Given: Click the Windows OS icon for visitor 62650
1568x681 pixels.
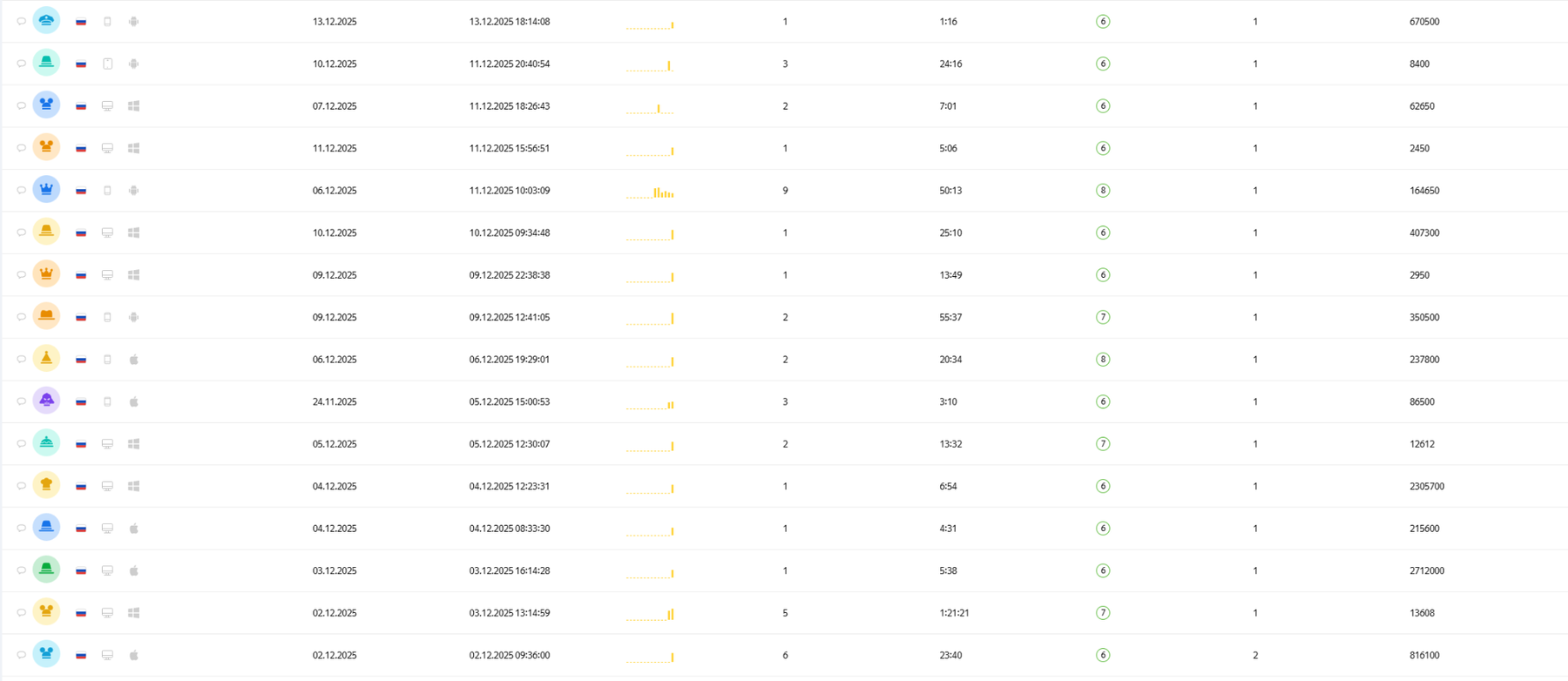Looking at the screenshot, I should coord(133,105).
